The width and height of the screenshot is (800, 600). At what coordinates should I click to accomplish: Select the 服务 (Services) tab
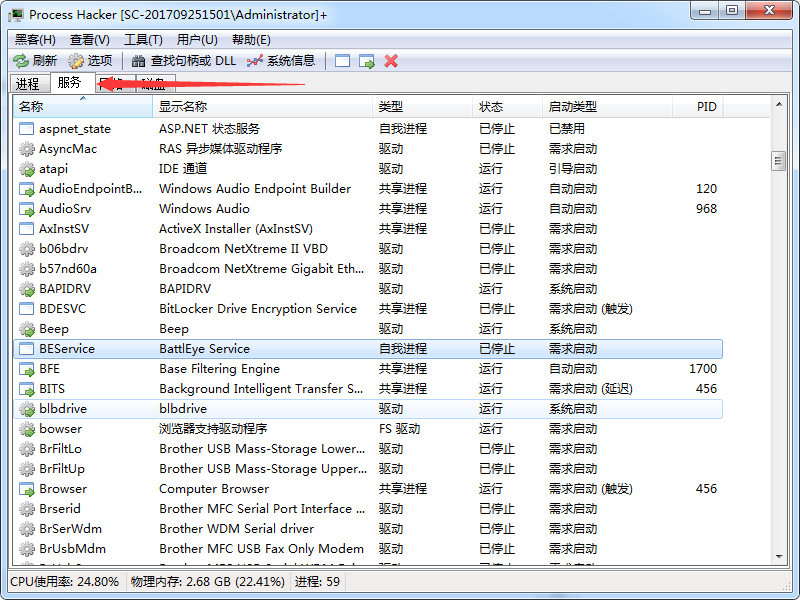[70, 83]
